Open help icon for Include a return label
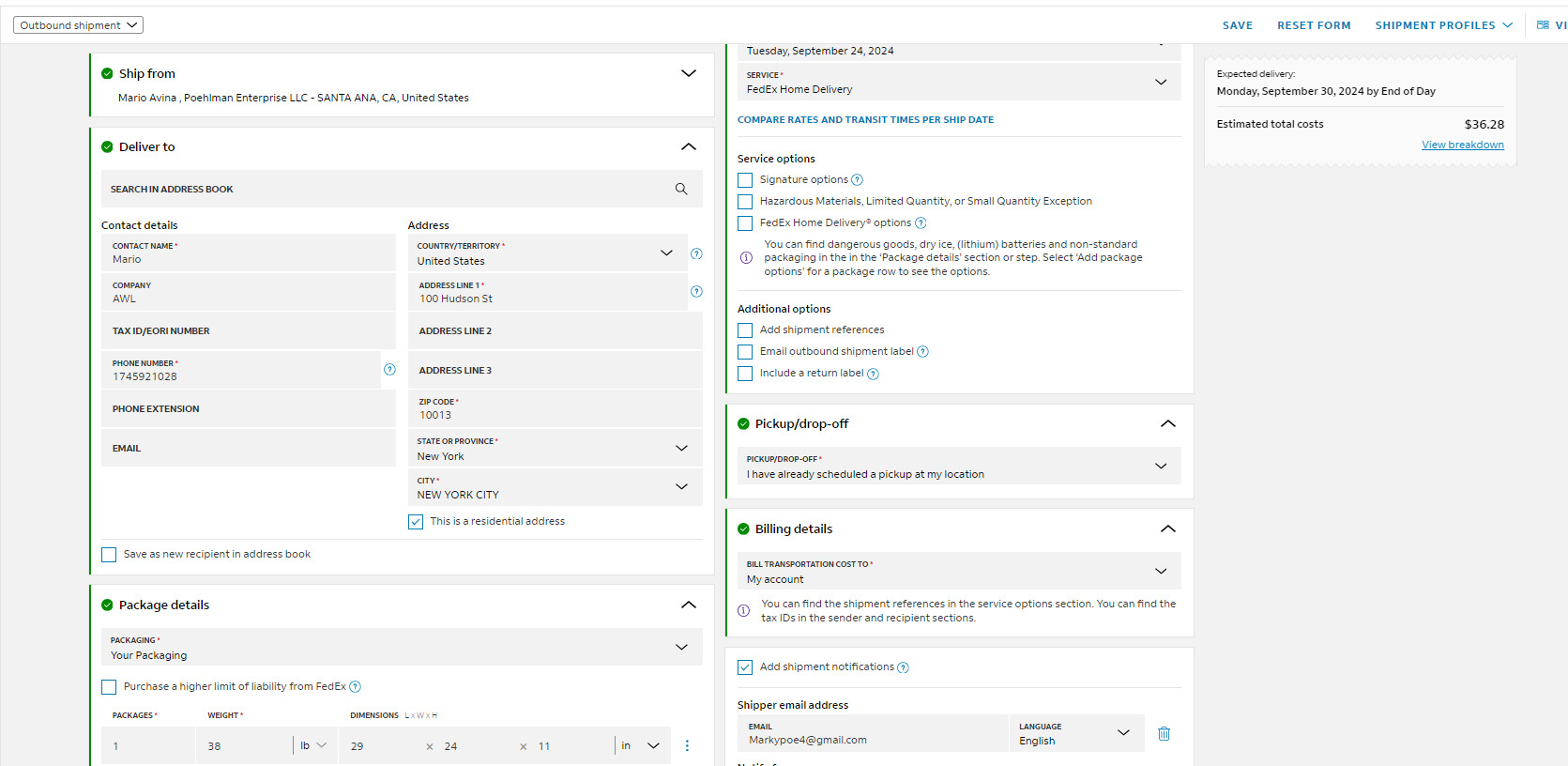The image size is (1568, 766). click(873, 374)
